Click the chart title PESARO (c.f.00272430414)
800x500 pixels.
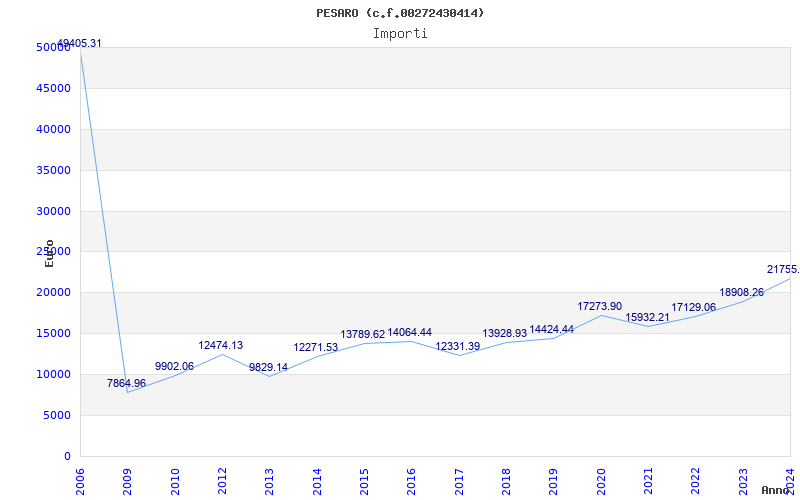[x=400, y=13]
